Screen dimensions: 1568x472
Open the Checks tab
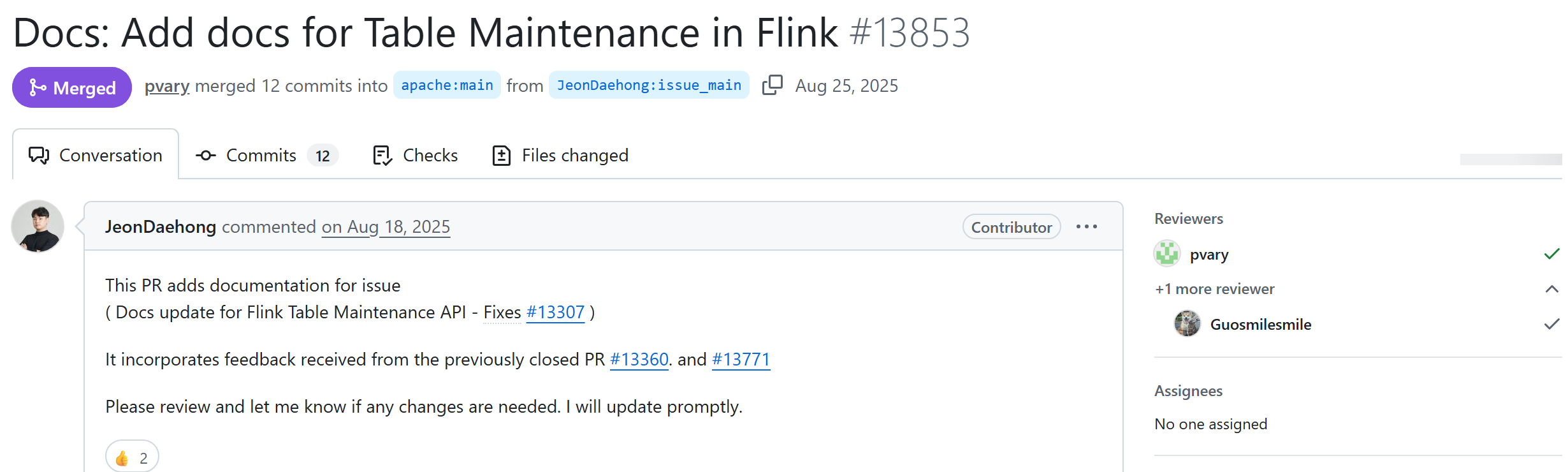pos(415,155)
